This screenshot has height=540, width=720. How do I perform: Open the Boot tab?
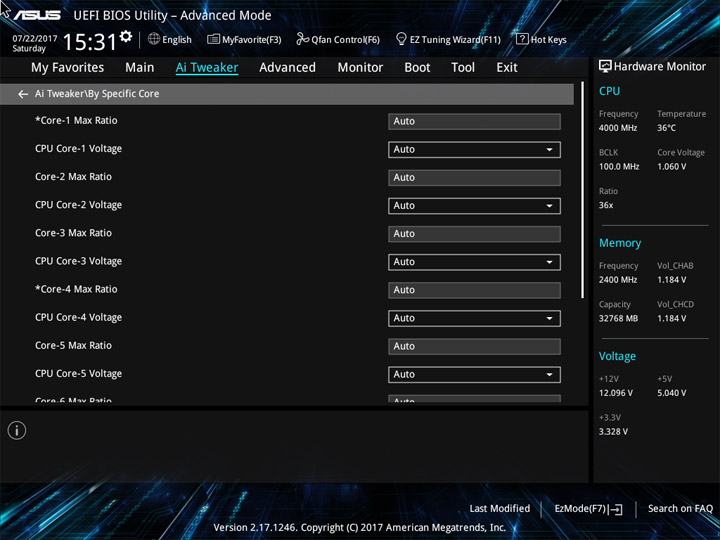tap(417, 68)
